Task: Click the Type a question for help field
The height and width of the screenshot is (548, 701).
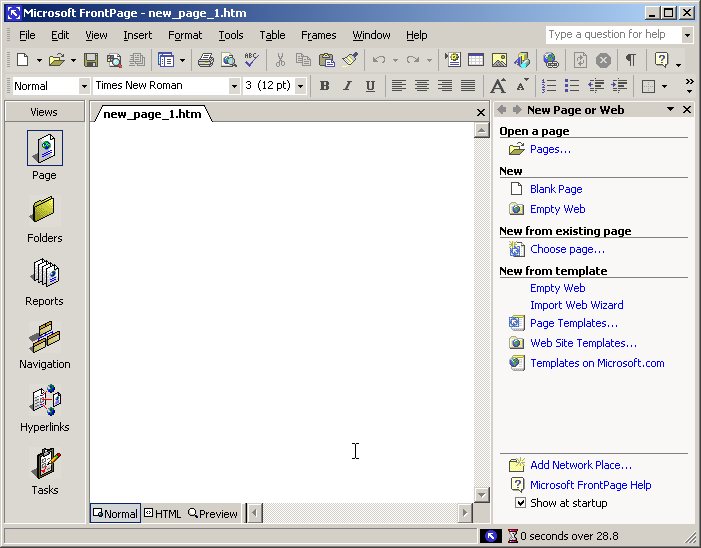Action: 612,34
